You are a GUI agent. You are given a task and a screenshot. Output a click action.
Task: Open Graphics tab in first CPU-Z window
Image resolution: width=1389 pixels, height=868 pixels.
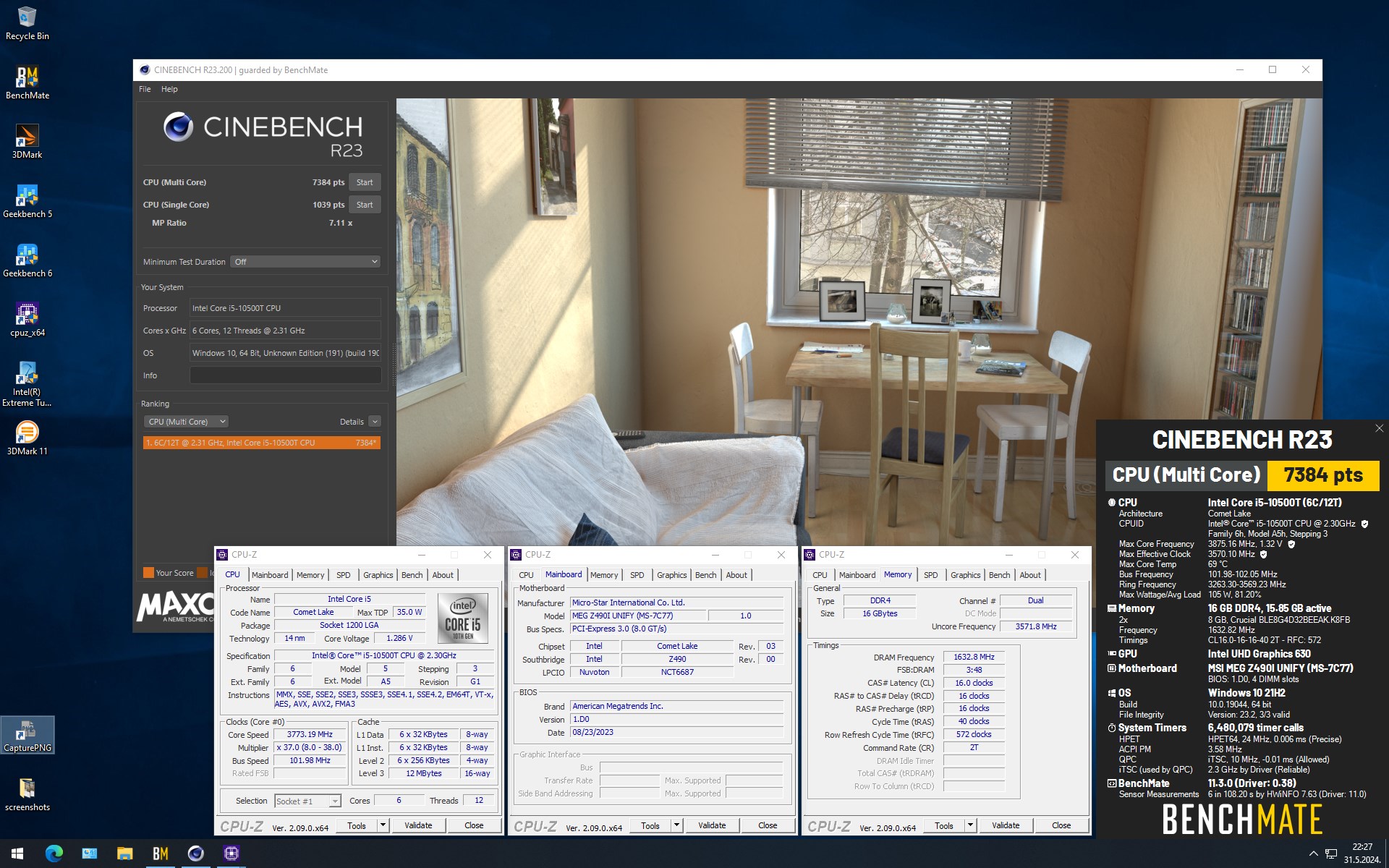(x=378, y=575)
